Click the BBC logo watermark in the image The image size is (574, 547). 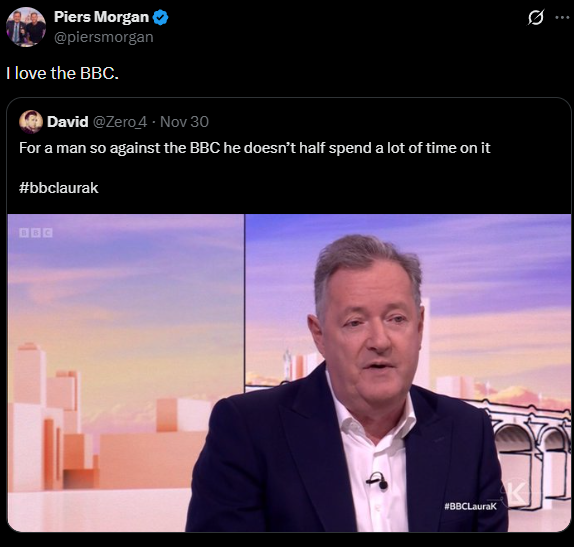coord(36,233)
